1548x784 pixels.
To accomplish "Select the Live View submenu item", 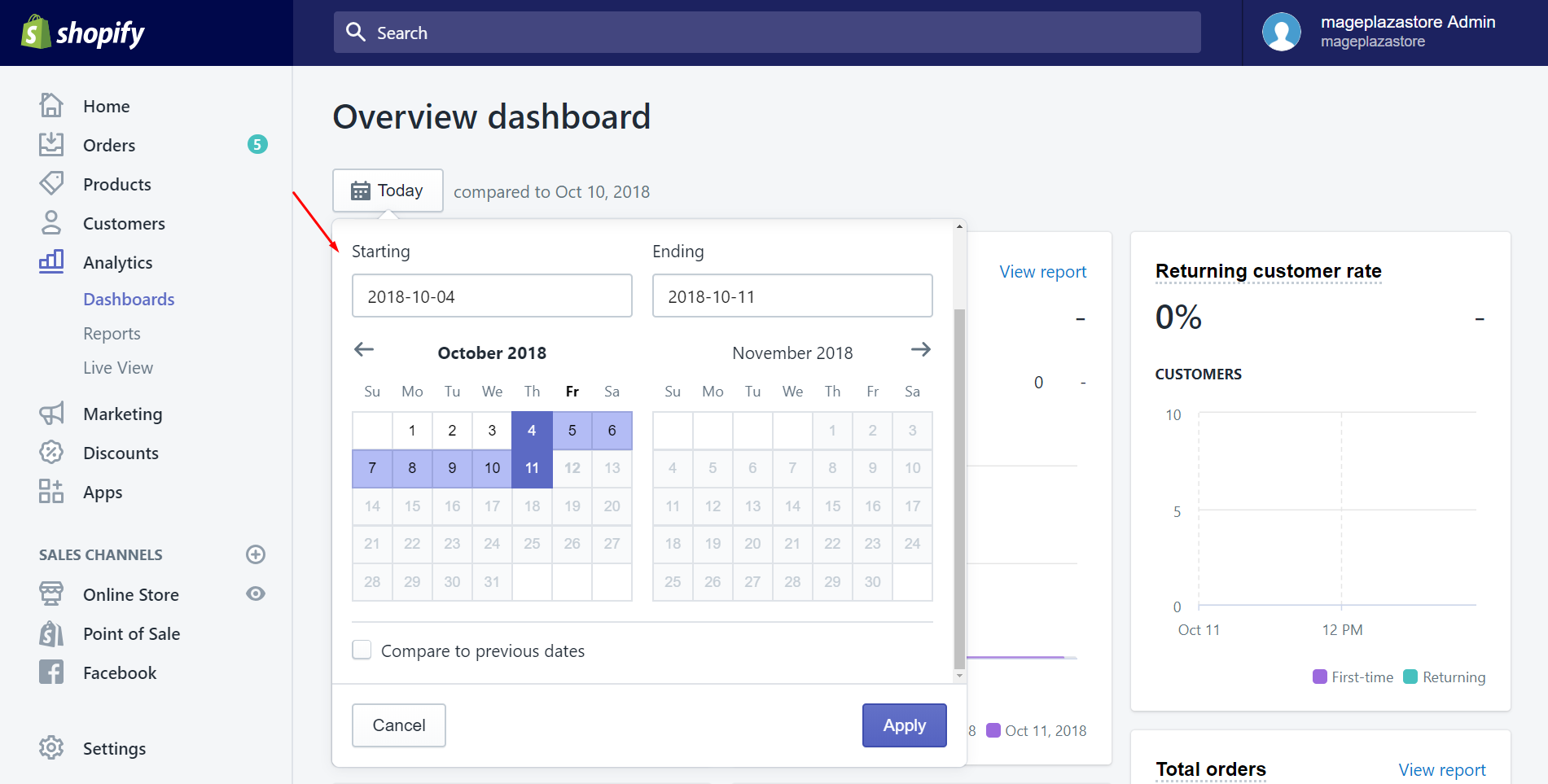I will point(118,367).
